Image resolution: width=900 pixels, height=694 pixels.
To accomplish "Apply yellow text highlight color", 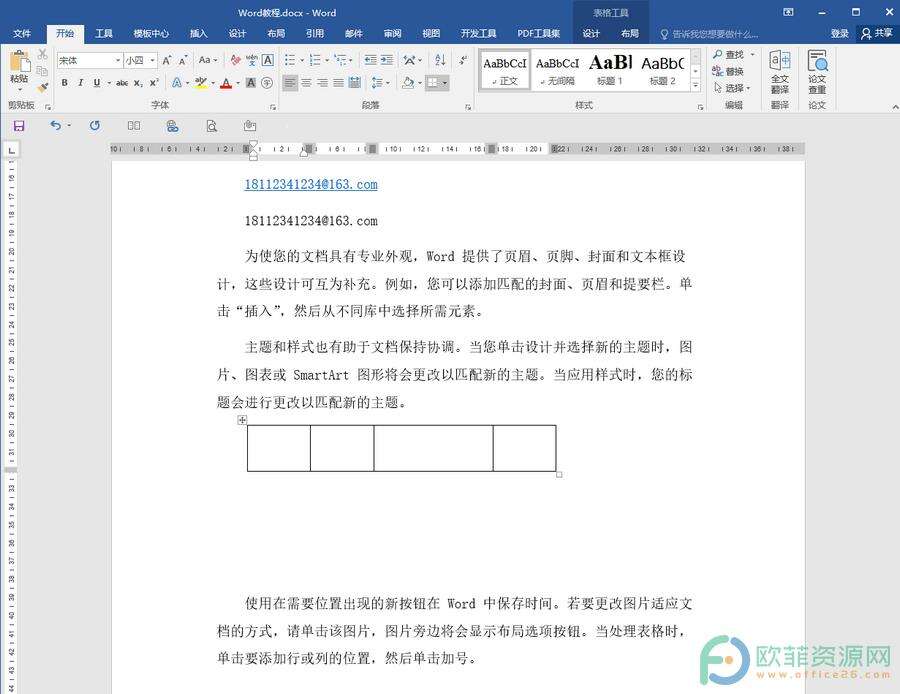I will (x=200, y=83).
